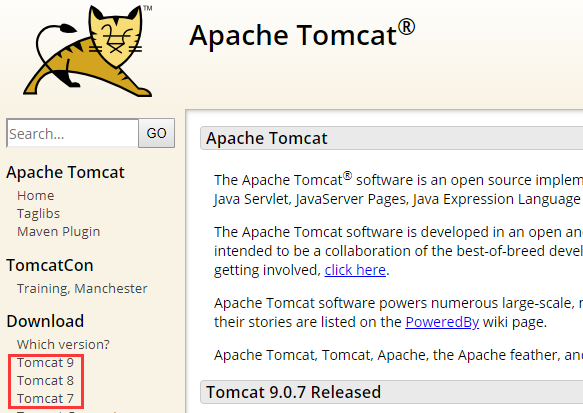Click the registered trademark symbol in title

406,28
